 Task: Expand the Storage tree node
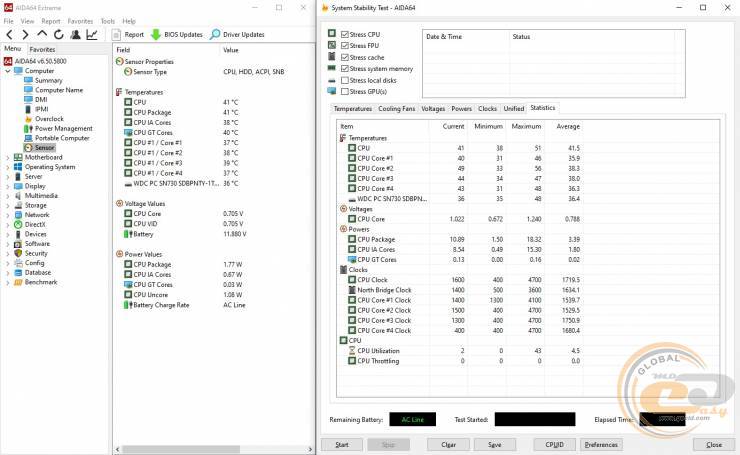tap(8, 205)
